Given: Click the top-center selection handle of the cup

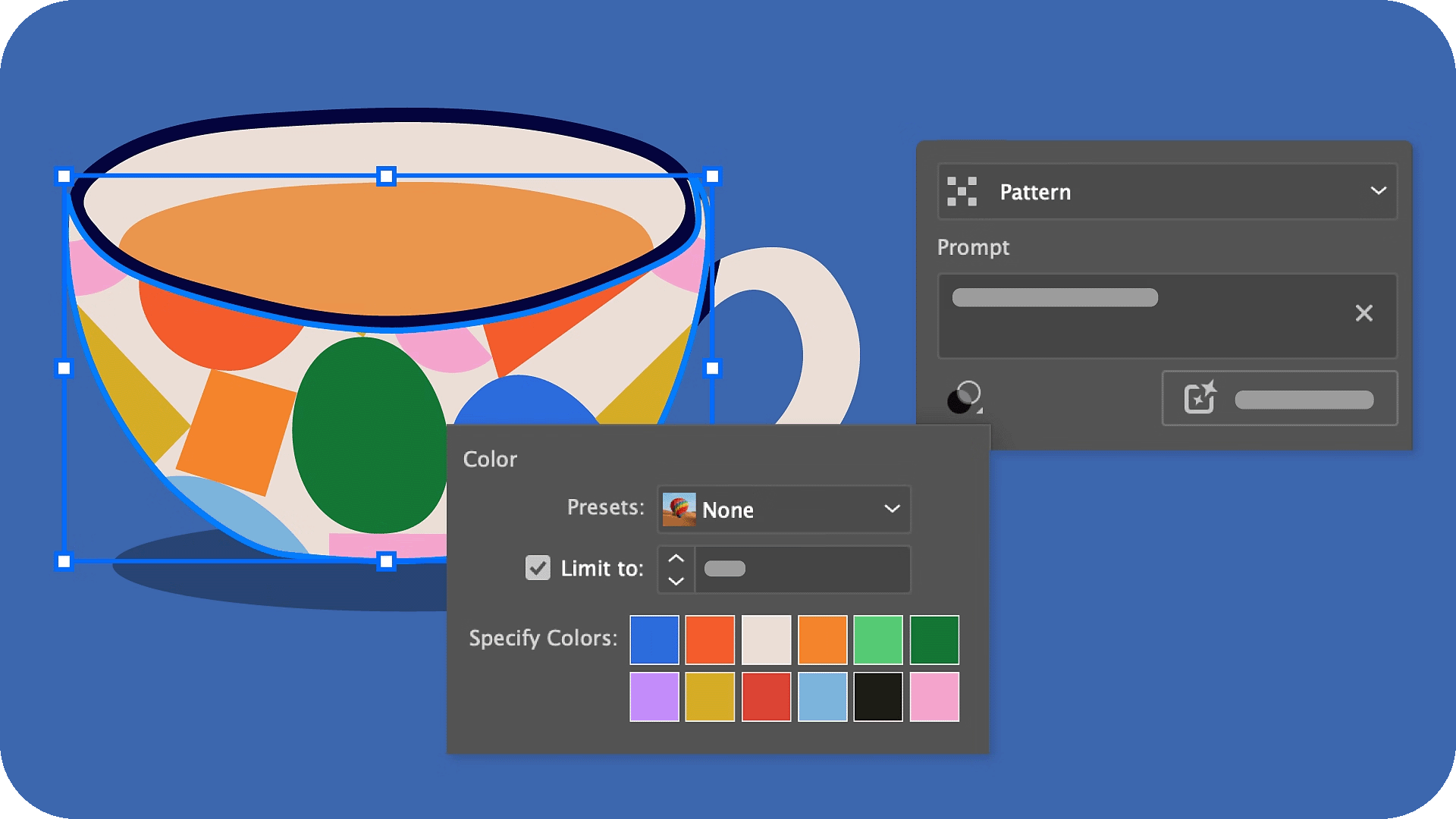Looking at the screenshot, I should point(387,176).
